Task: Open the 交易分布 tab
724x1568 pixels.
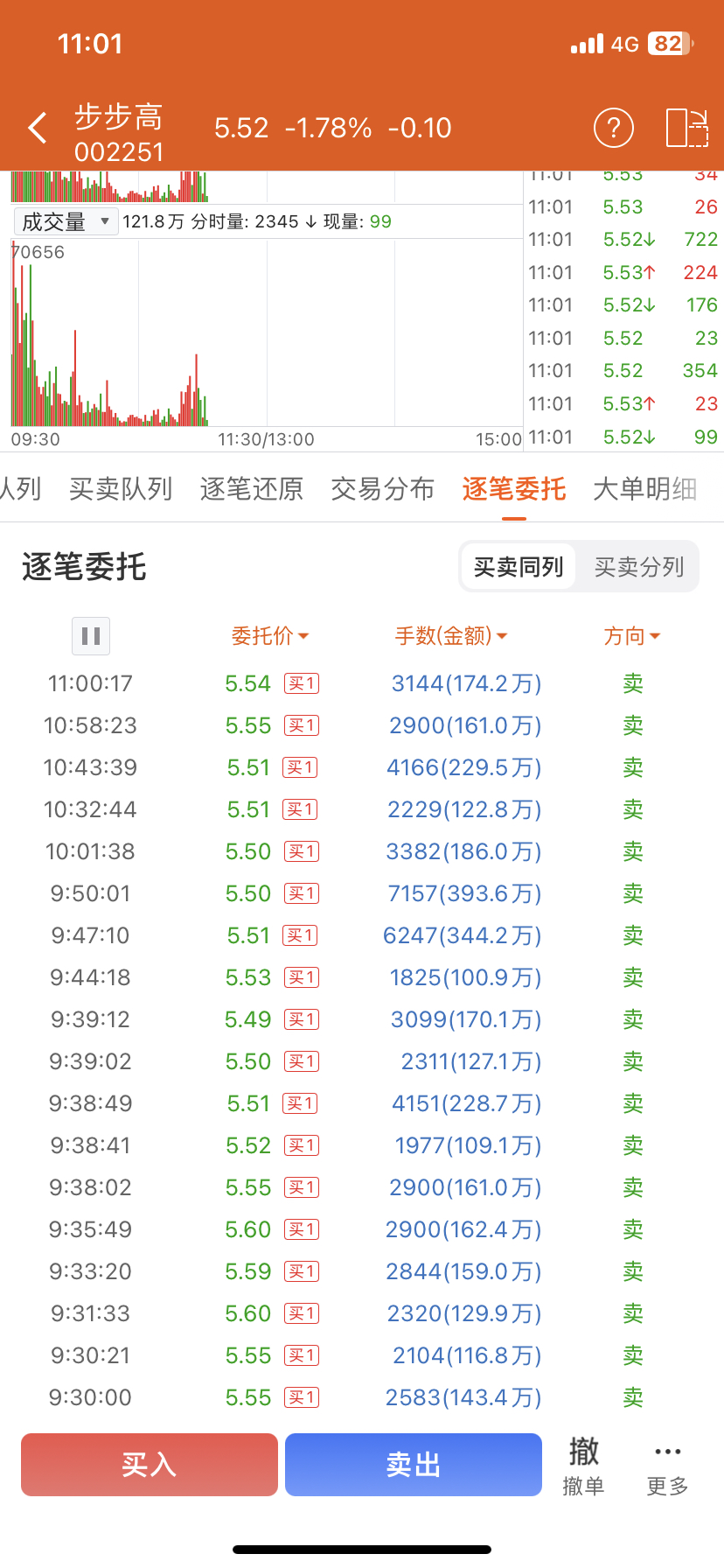Action: [x=383, y=488]
